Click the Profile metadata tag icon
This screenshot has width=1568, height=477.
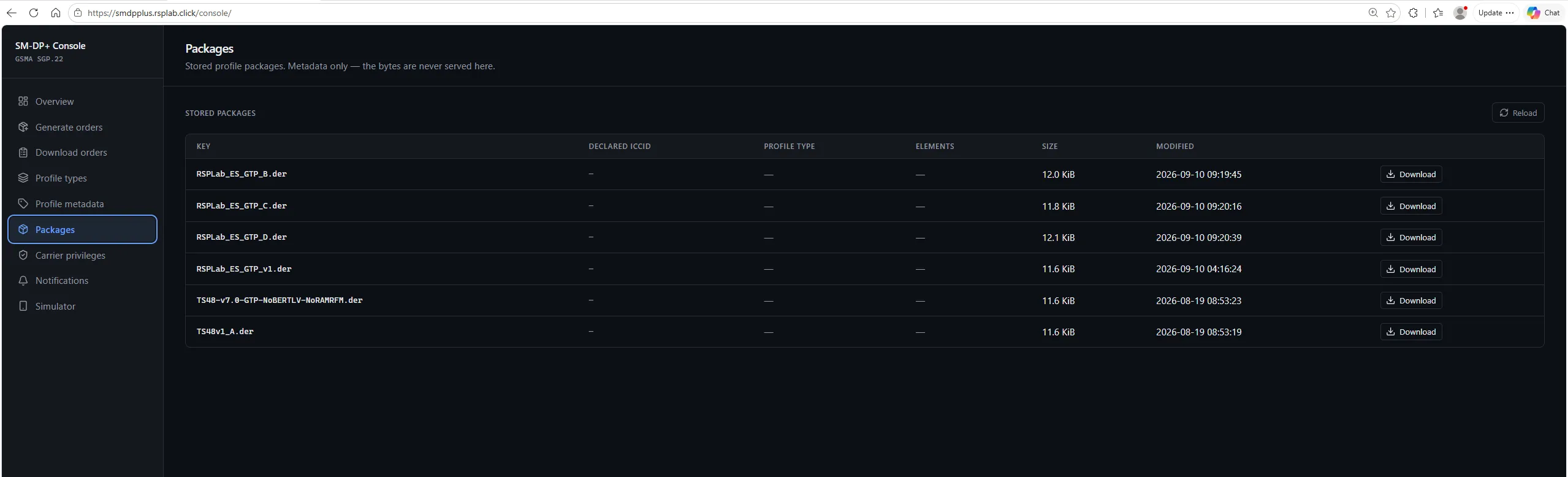23,204
